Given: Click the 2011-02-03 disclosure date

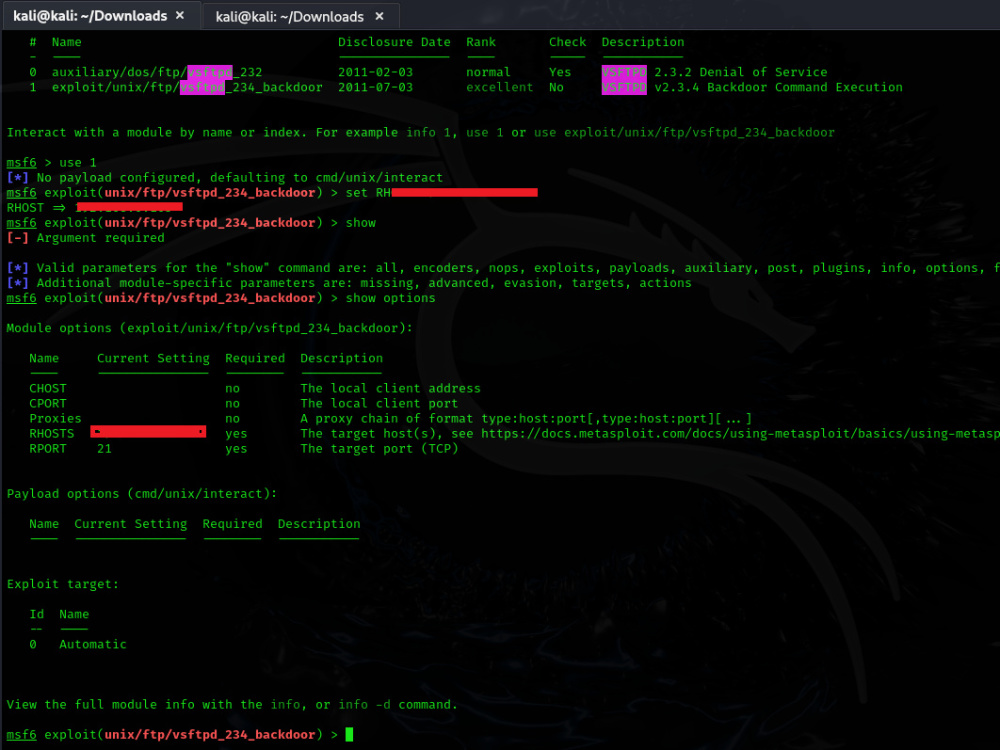Looking at the screenshot, I should (375, 72).
